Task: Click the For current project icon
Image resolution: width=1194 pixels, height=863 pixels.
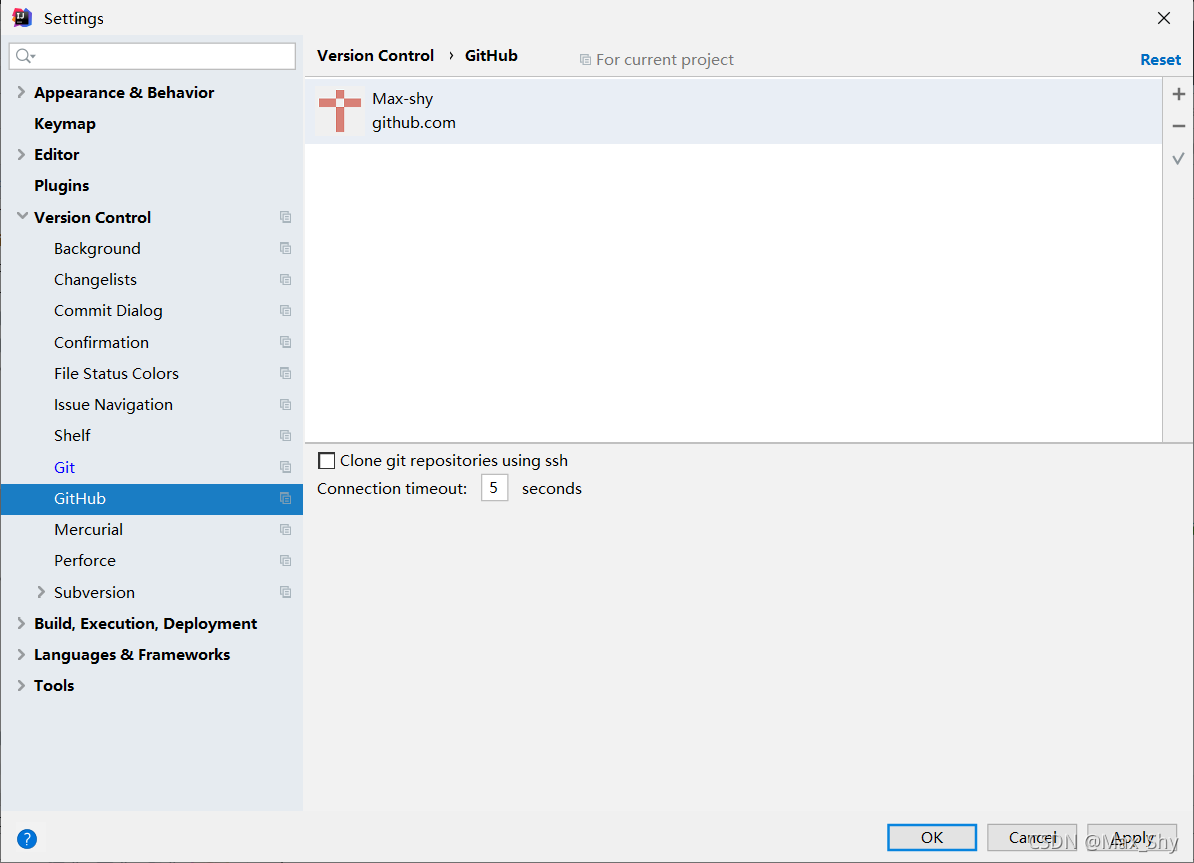Action: (585, 59)
